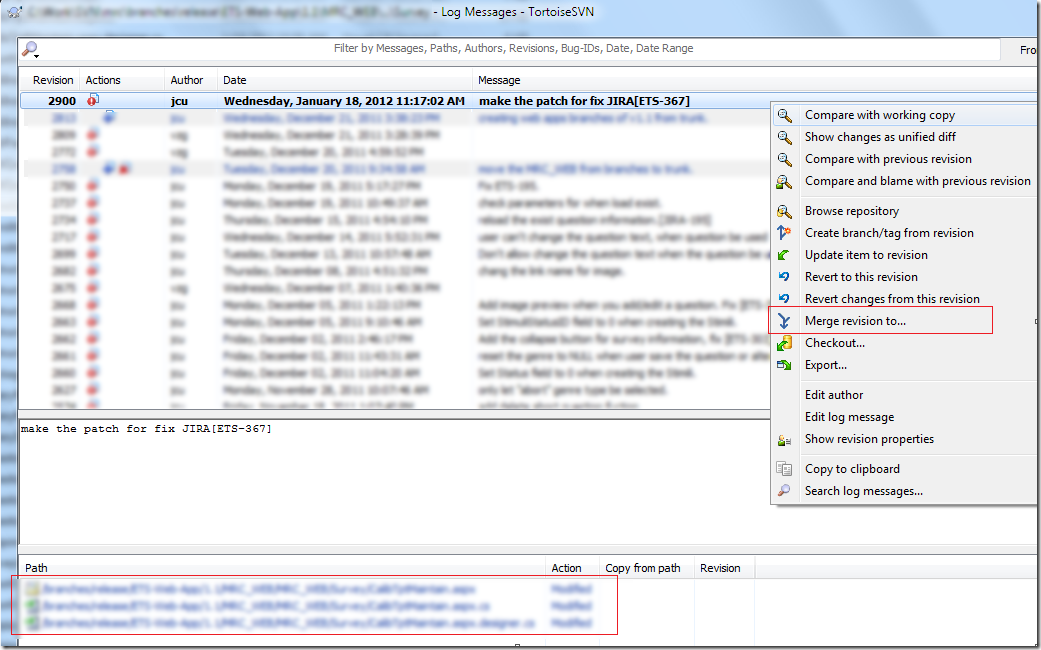Click the Create branch/tag icon
1041x650 pixels.
pos(785,233)
